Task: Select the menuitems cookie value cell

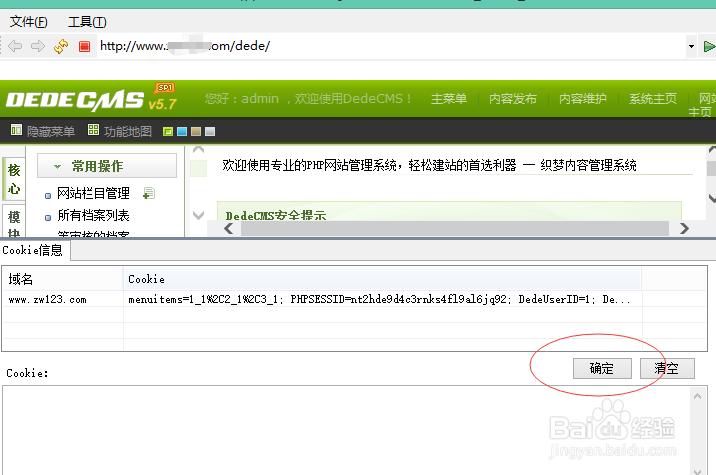Action: (382, 299)
